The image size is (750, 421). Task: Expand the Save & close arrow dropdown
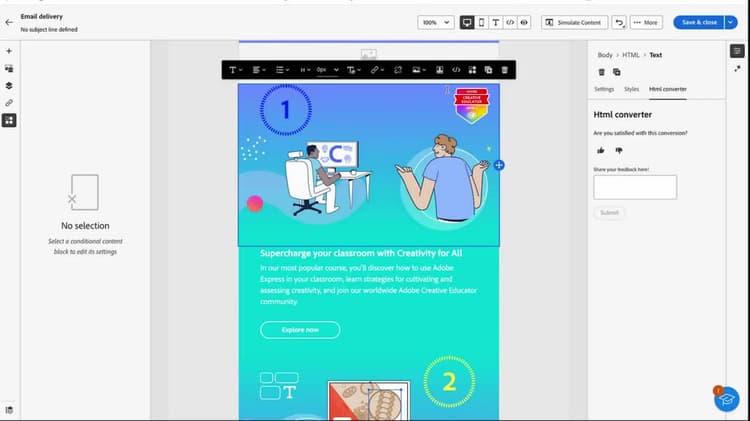point(731,22)
